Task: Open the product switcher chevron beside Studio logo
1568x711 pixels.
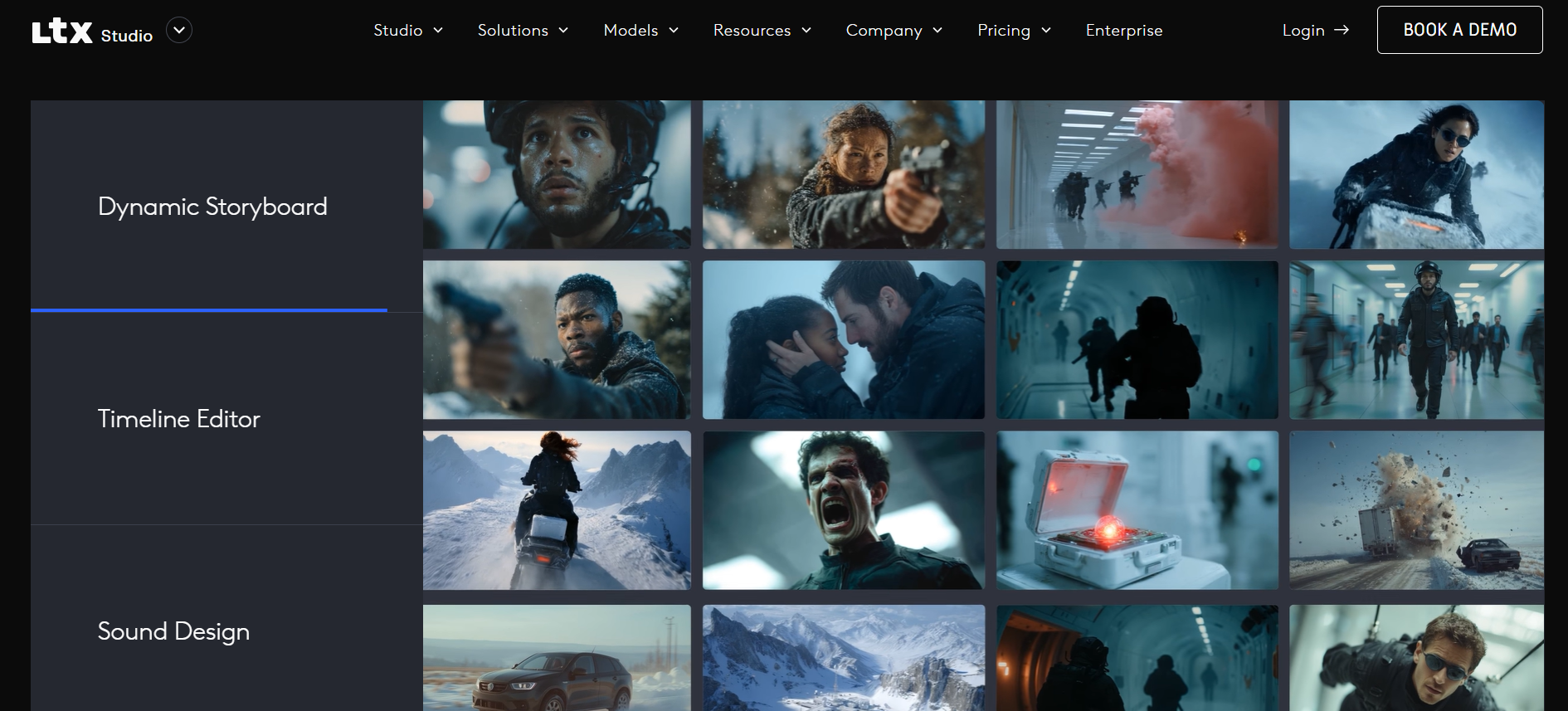Action: 179,30
